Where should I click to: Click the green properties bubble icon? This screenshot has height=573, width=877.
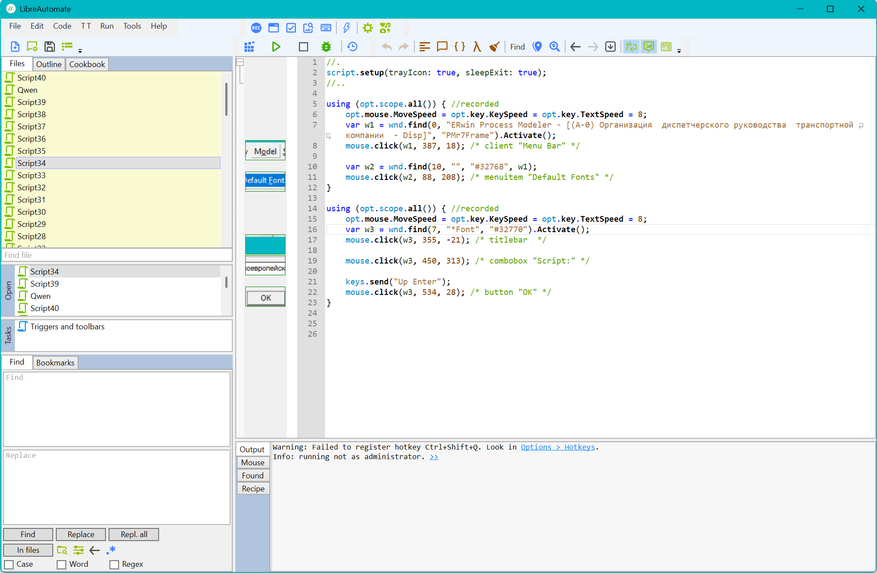pyautogui.click(x=32, y=46)
